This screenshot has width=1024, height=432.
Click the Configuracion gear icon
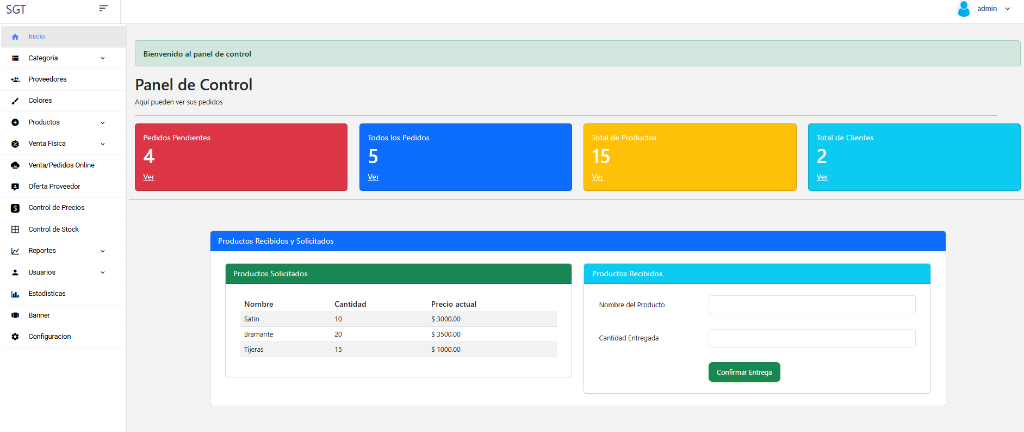15,337
